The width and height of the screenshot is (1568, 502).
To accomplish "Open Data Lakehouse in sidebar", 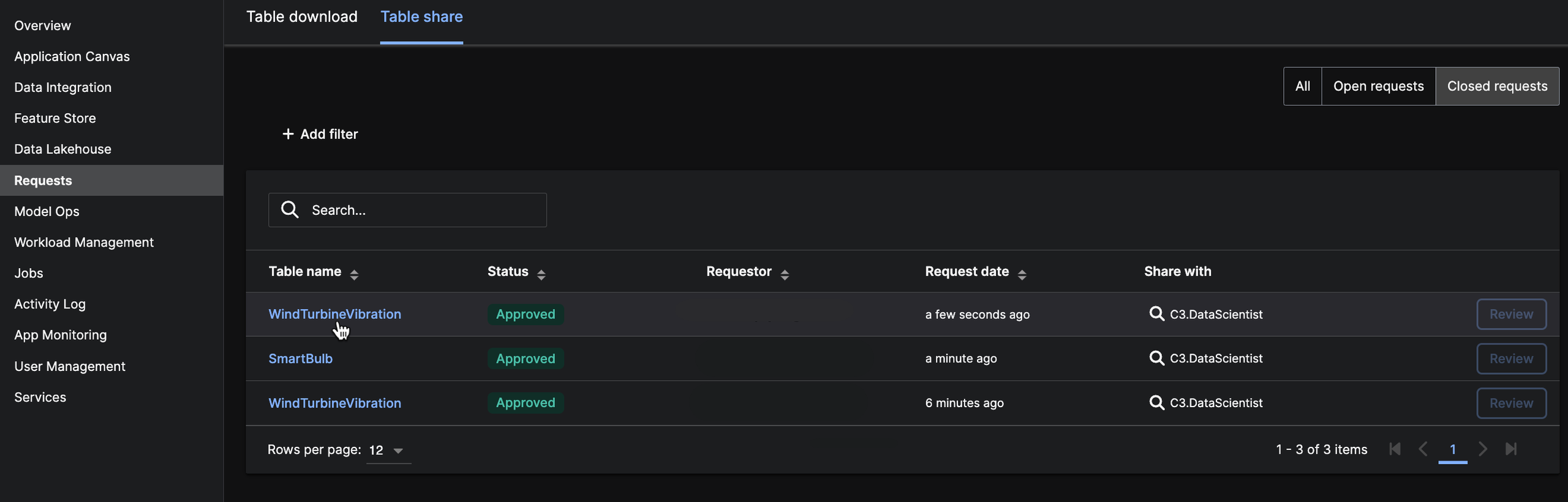I will (x=62, y=149).
